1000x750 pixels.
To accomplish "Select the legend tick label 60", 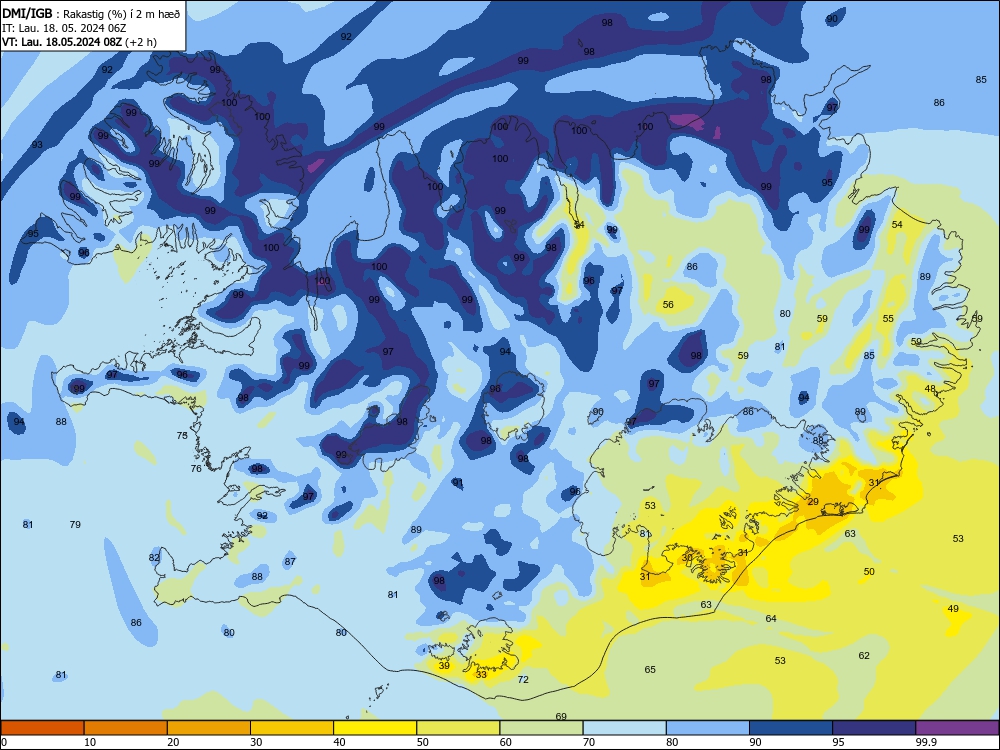I will pos(506,742).
